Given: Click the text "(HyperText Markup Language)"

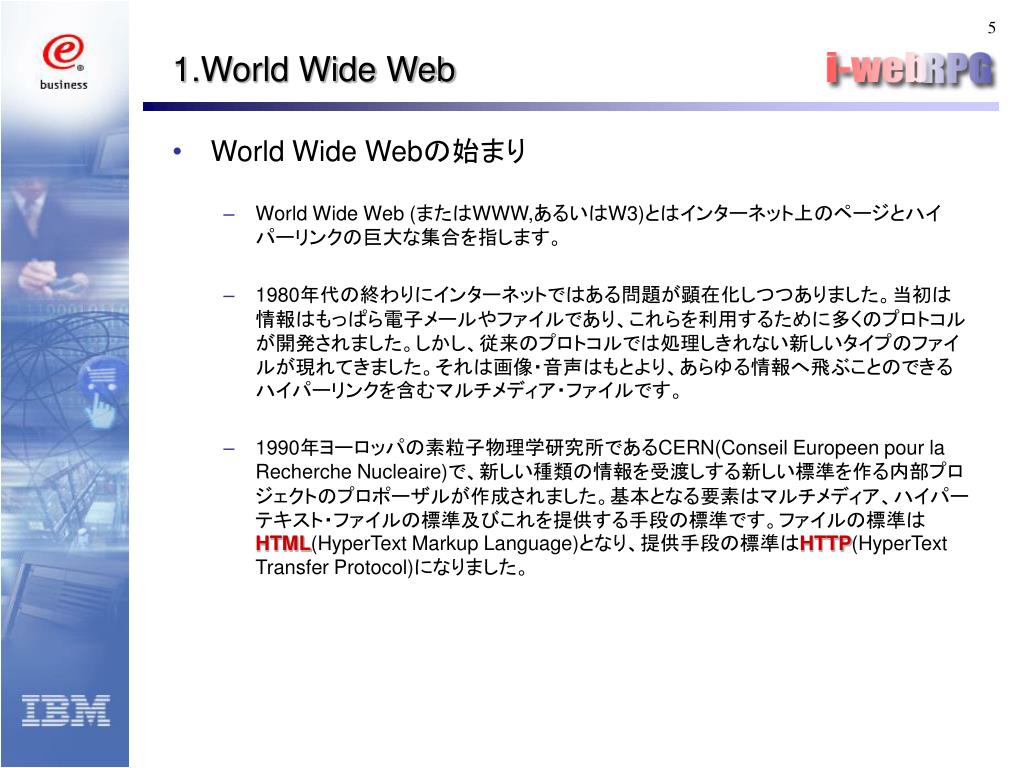Looking at the screenshot, I should click(445, 543).
